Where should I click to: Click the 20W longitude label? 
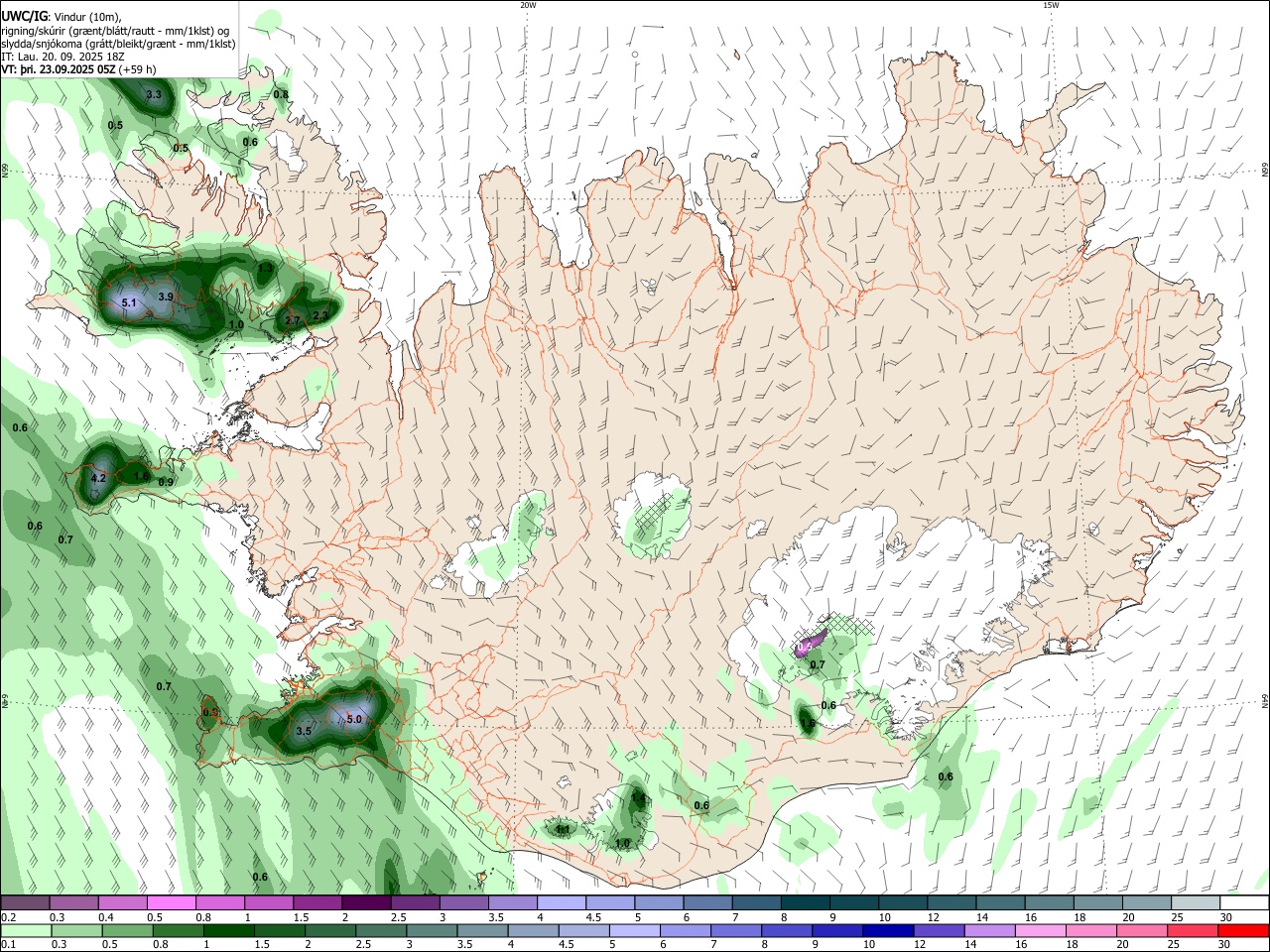(528, 5)
